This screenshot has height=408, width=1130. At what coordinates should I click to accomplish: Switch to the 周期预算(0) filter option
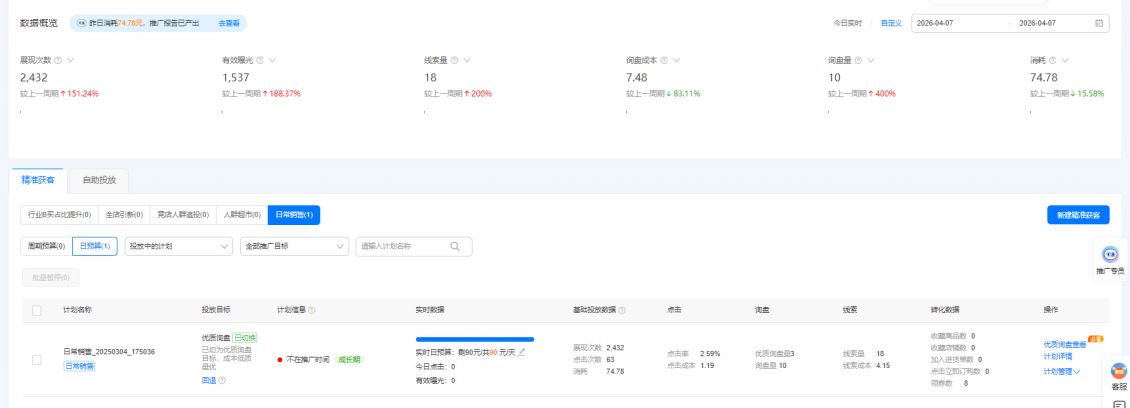48,245
